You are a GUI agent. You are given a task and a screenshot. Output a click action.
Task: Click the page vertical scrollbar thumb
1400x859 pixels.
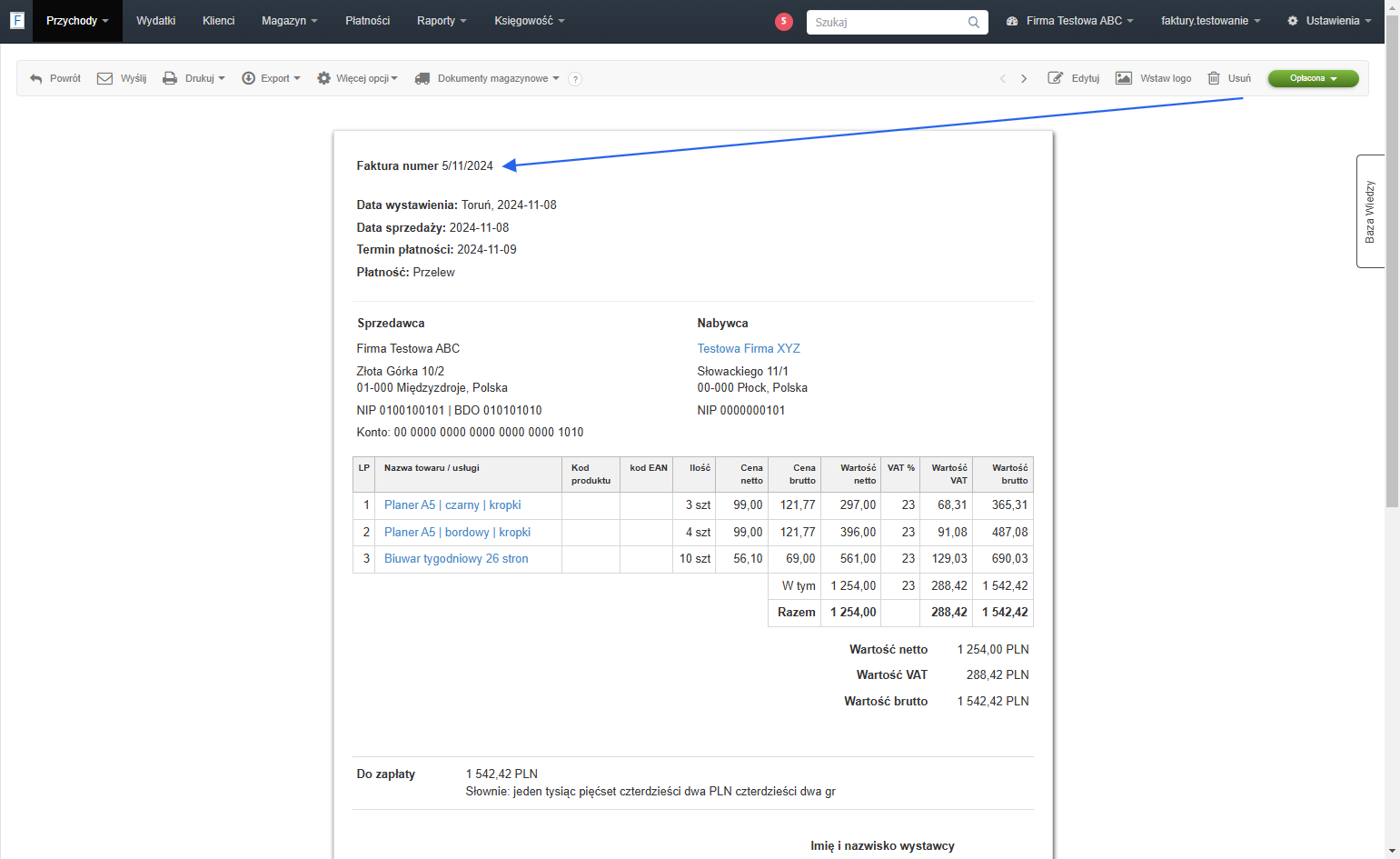pyautogui.click(x=1393, y=261)
